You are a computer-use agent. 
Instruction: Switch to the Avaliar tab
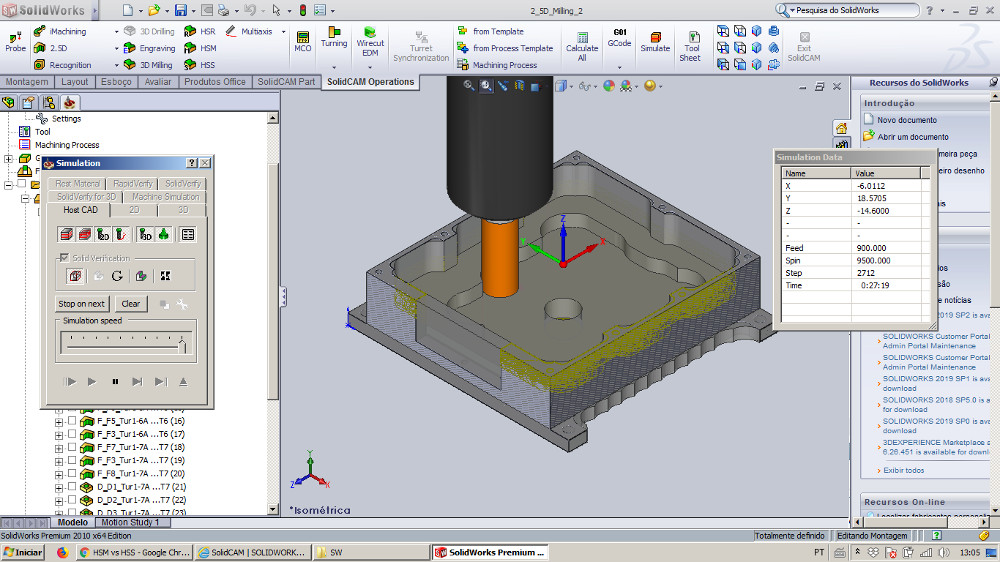158,82
